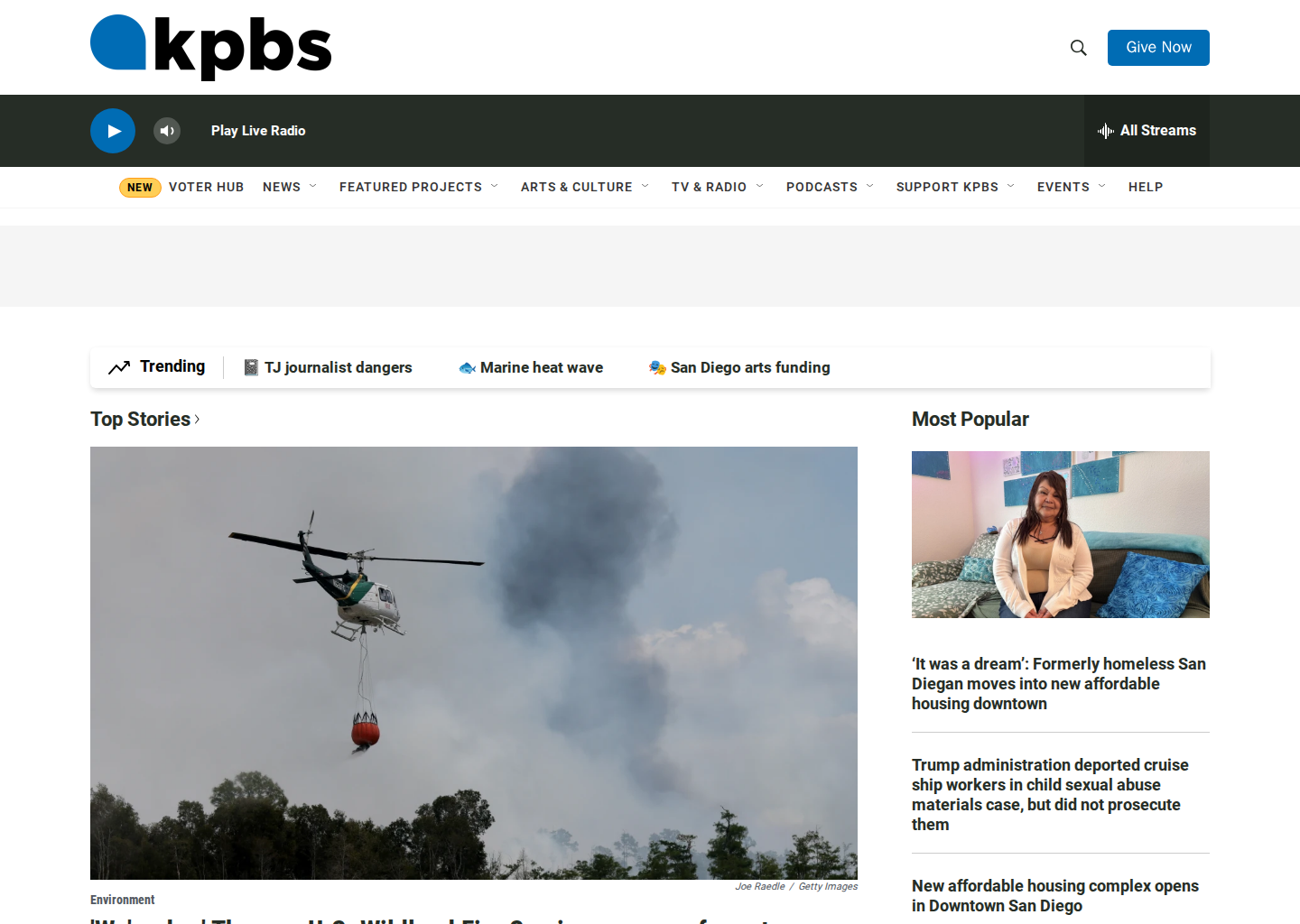
Task: Open TJ journalist dangers notebook topic
Action: [x=329, y=367]
